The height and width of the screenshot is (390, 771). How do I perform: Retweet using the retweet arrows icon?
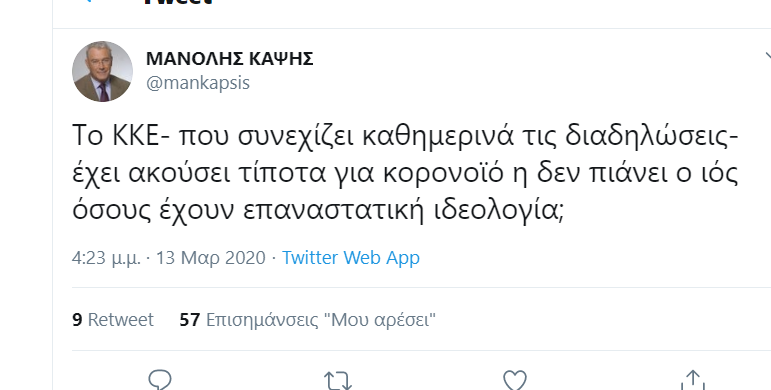(x=337, y=381)
